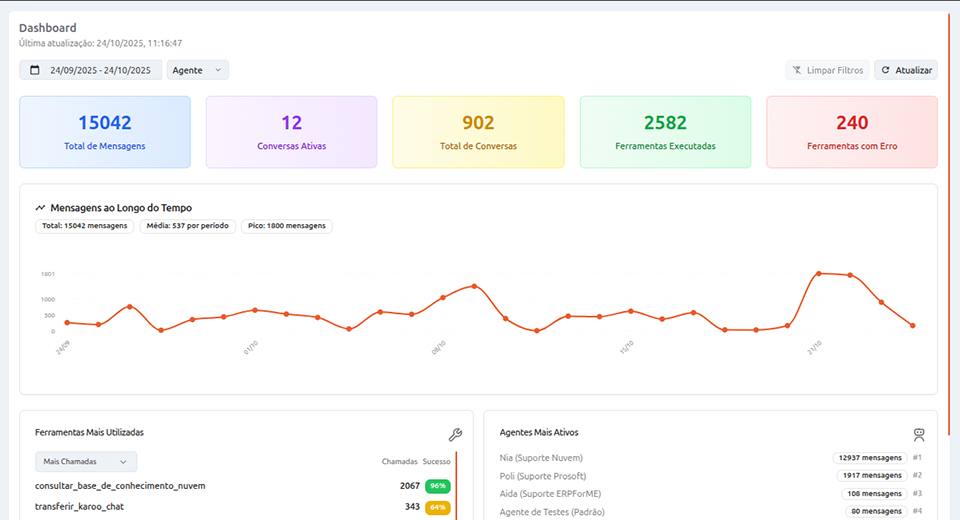Click the peak data point on the chart
Screen dimensions: 960x520
(818, 273)
